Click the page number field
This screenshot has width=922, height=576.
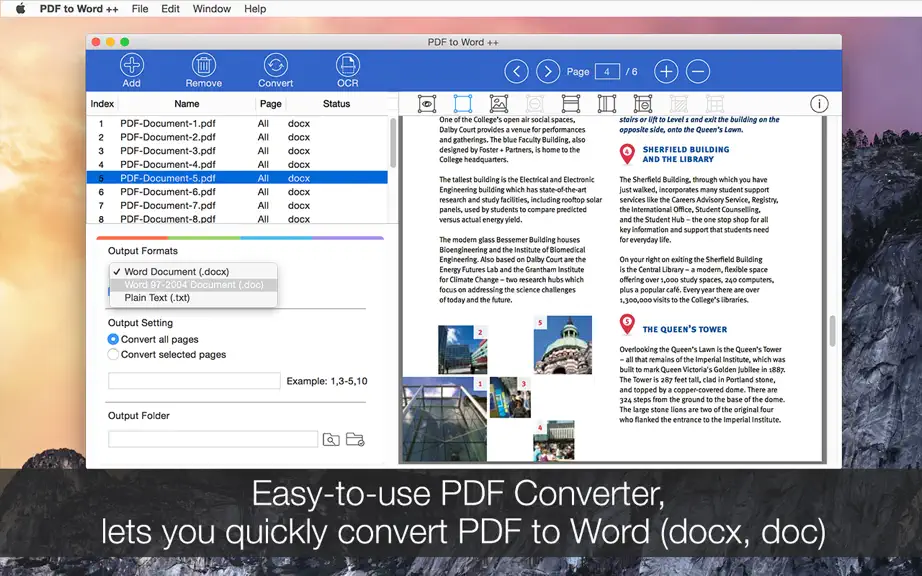point(607,72)
